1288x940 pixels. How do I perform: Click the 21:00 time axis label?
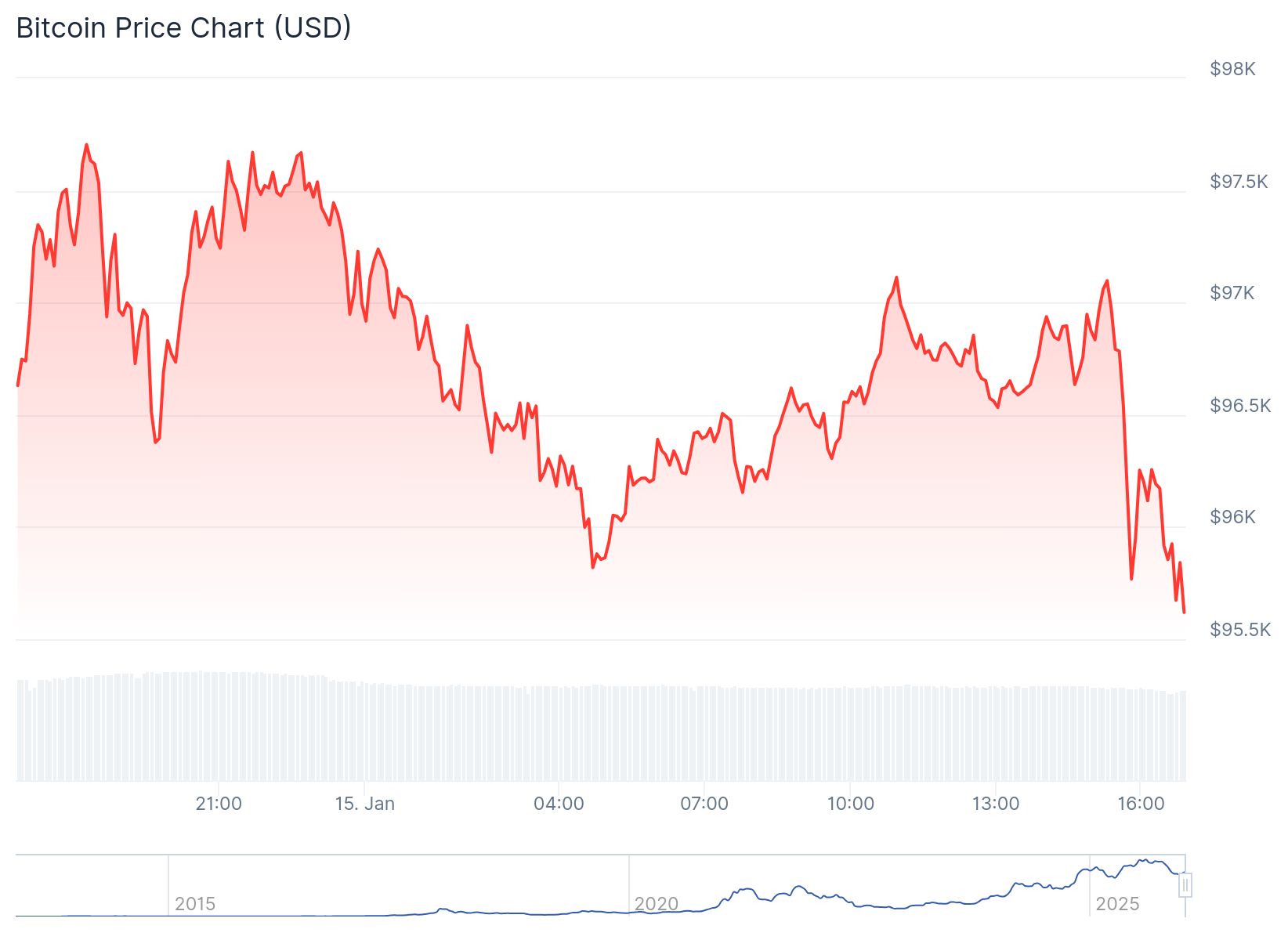point(219,804)
